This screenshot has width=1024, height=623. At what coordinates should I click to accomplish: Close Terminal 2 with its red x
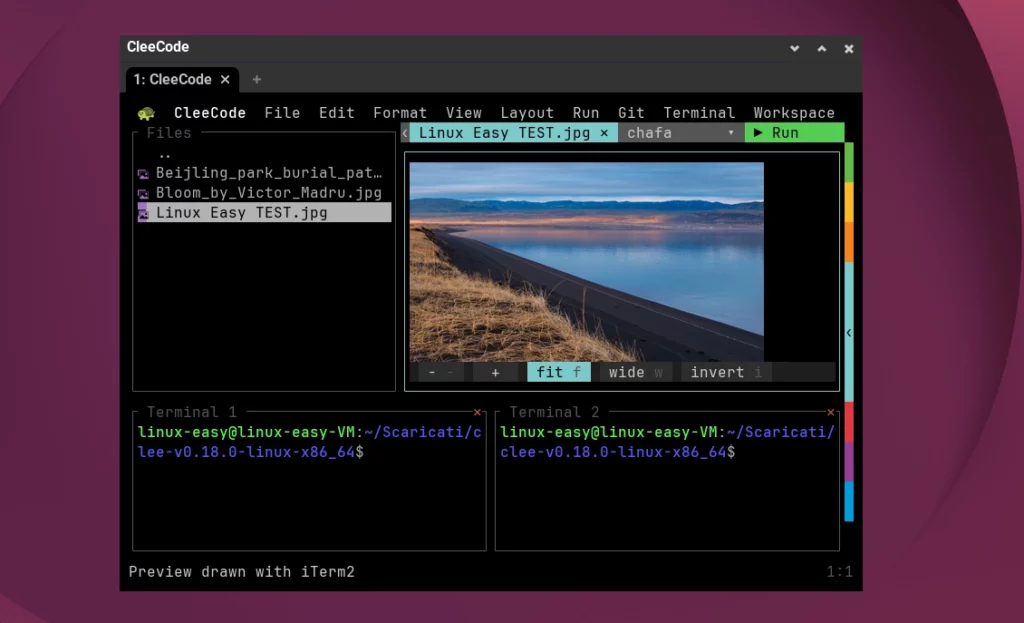point(831,412)
